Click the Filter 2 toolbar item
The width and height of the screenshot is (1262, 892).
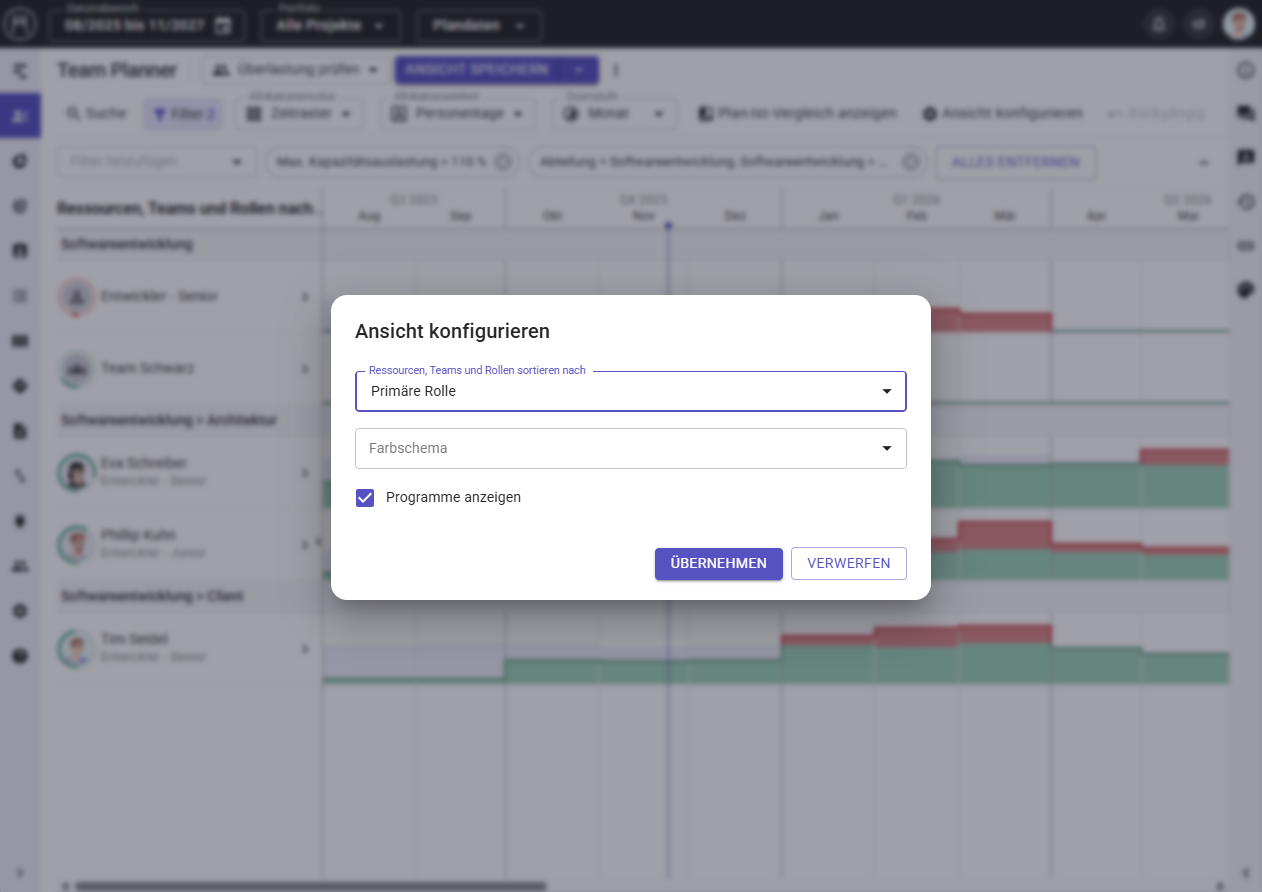point(184,114)
